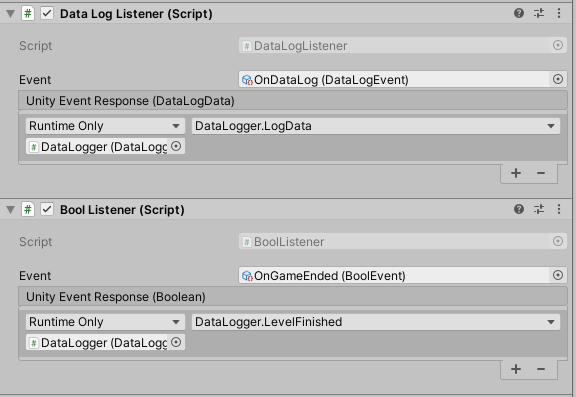Collapse the Bool Listener component
The height and width of the screenshot is (397, 576).
click(x=11, y=210)
